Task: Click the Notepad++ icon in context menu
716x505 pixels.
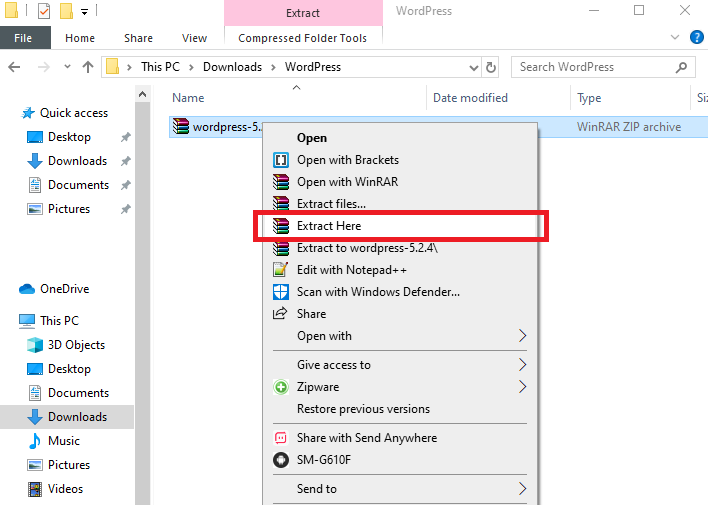Action: coord(280,270)
